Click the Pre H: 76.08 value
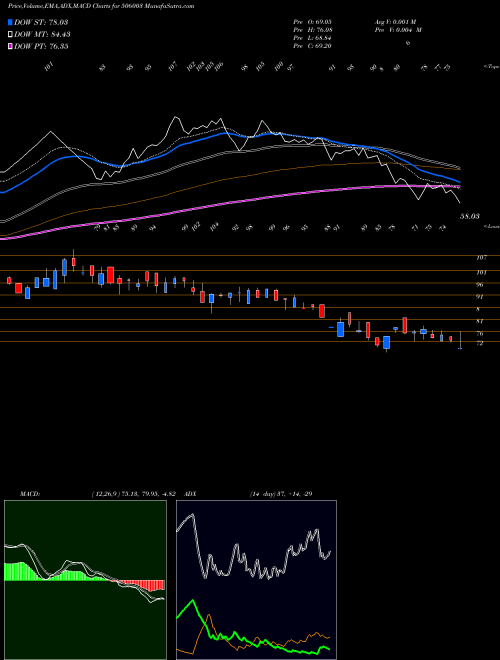 coord(312,30)
